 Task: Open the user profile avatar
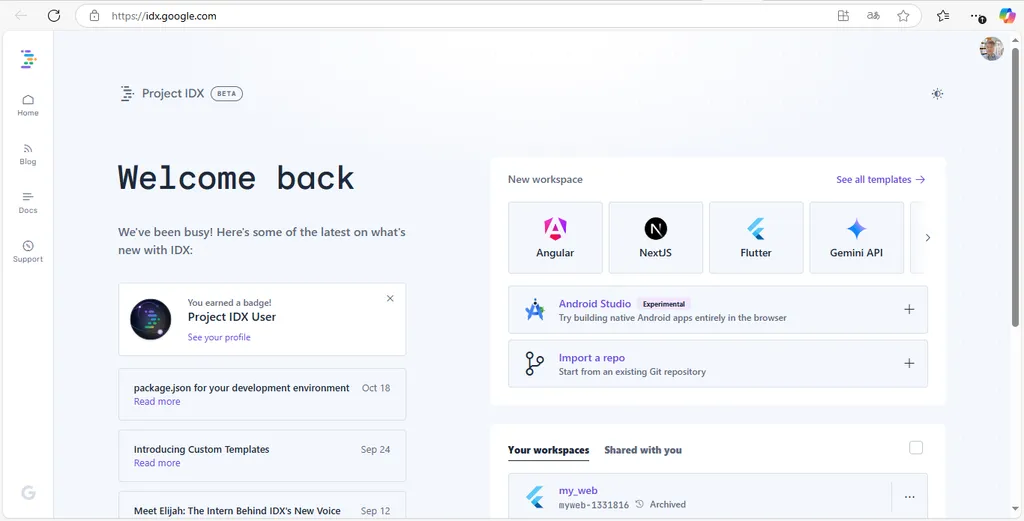(991, 49)
